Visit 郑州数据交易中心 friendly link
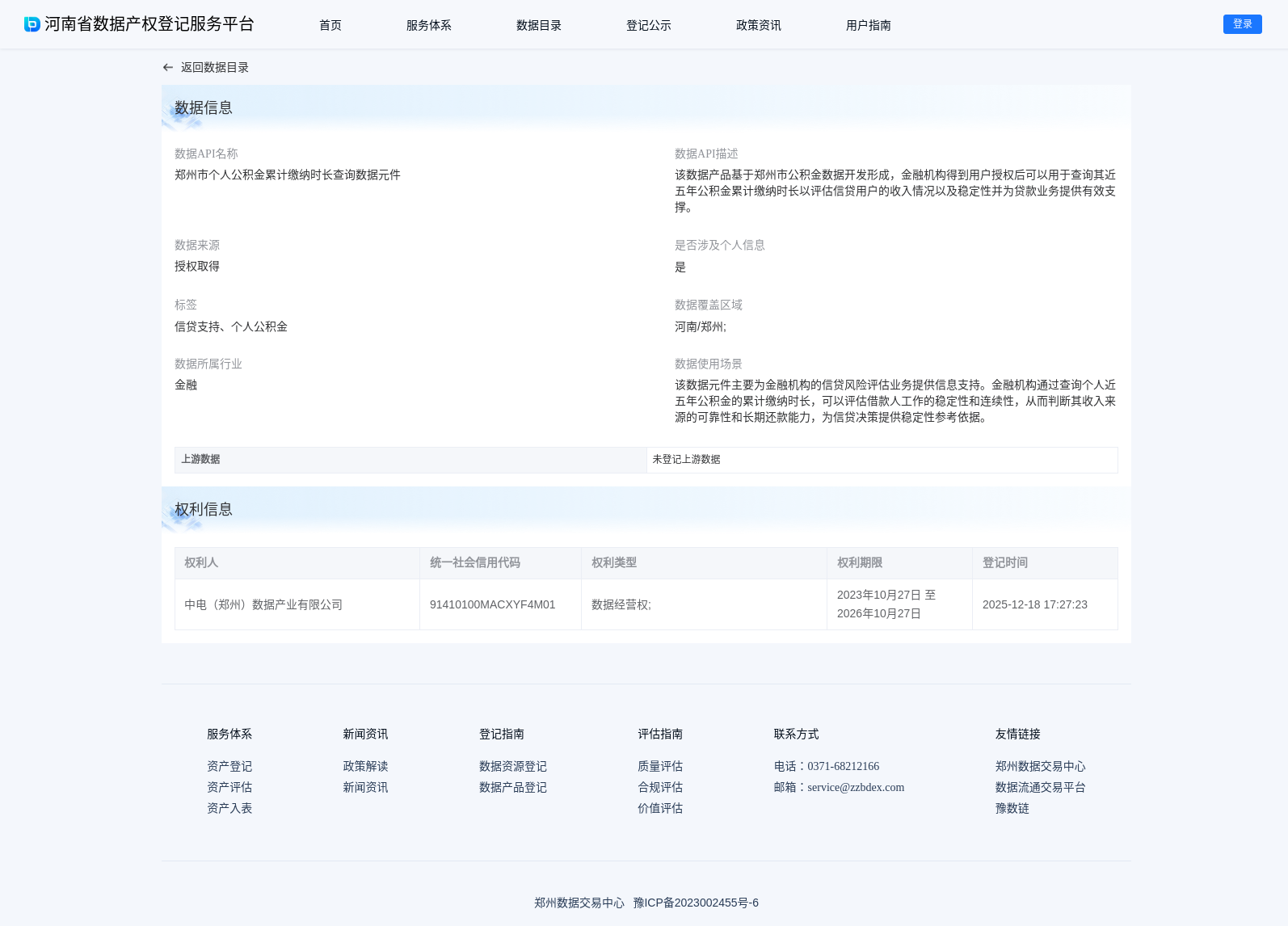The height and width of the screenshot is (926, 1288). tap(1041, 766)
